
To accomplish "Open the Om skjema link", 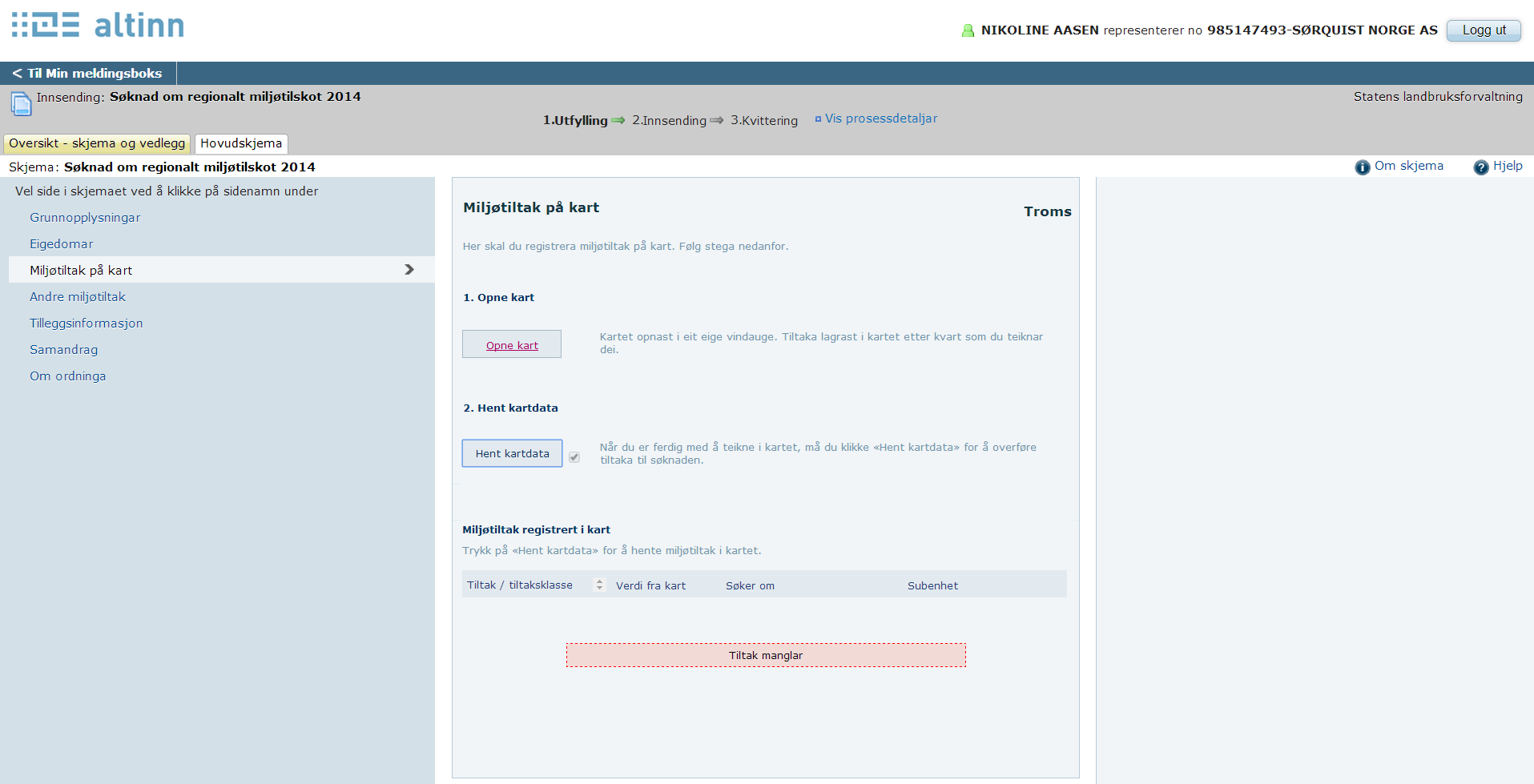I will click(x=1409, y=166).
